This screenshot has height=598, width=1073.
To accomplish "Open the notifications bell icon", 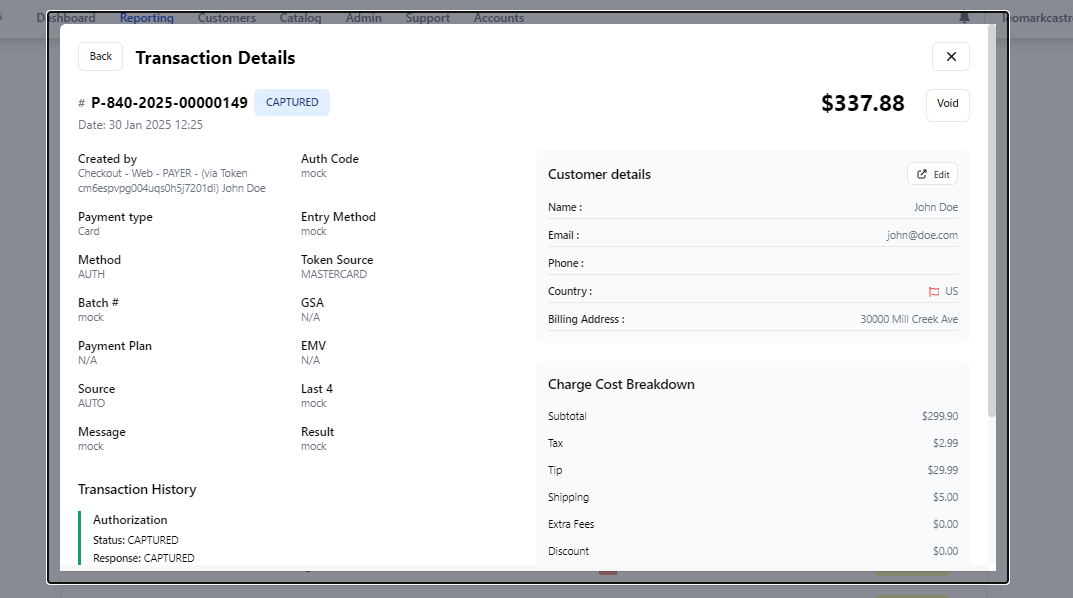I will [964, 17].
